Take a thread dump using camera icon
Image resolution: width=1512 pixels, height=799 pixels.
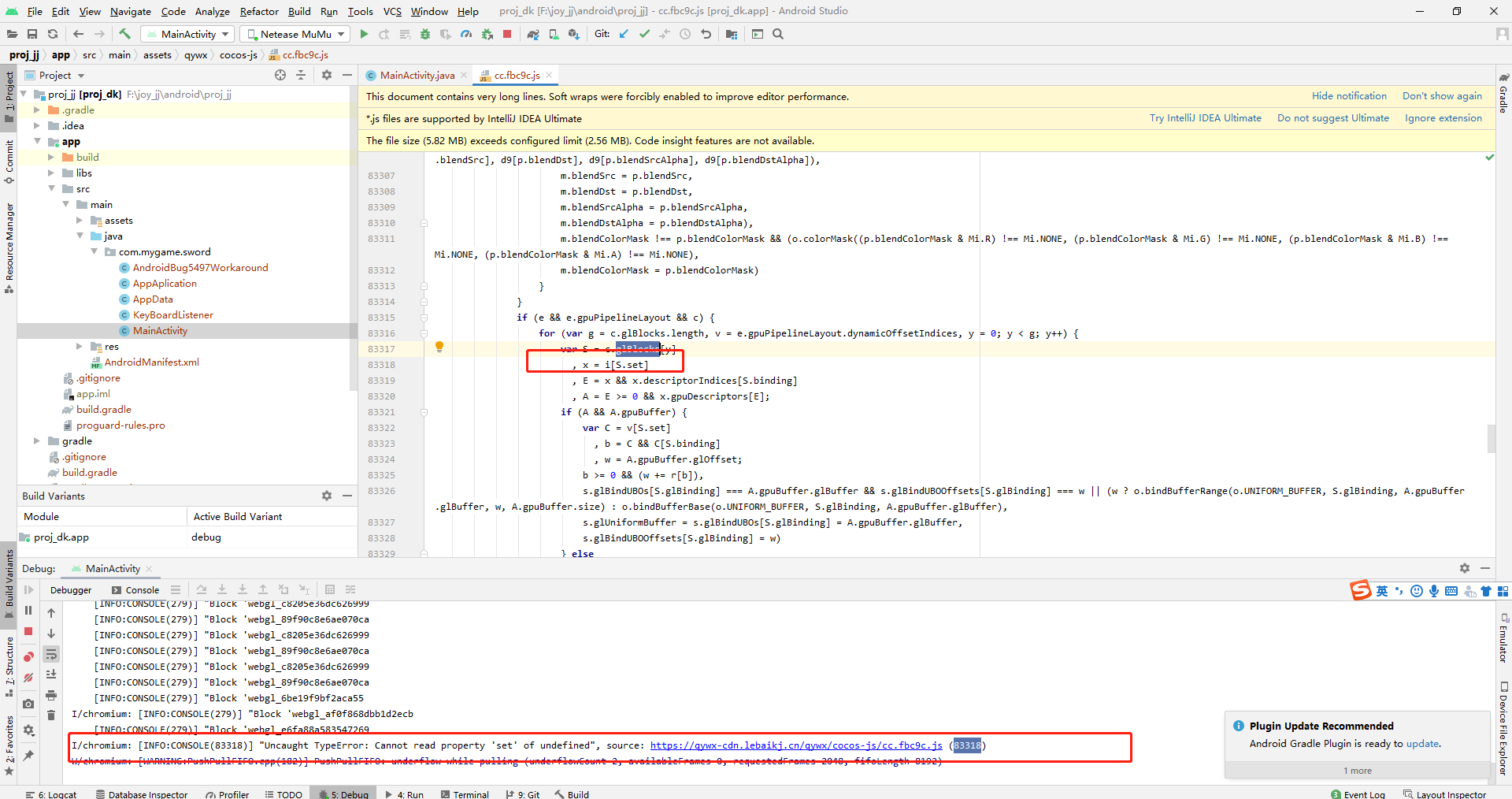click(28, 704)
